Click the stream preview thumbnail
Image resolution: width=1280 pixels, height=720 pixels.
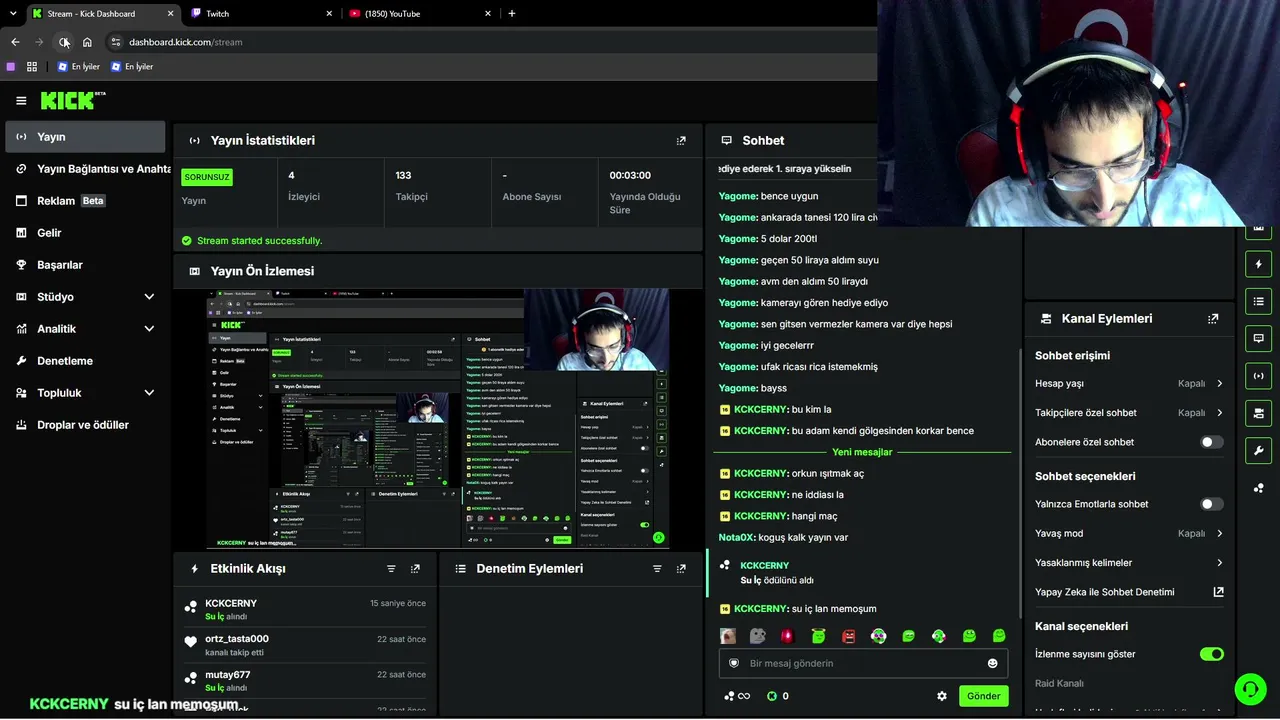coord(438,419)
